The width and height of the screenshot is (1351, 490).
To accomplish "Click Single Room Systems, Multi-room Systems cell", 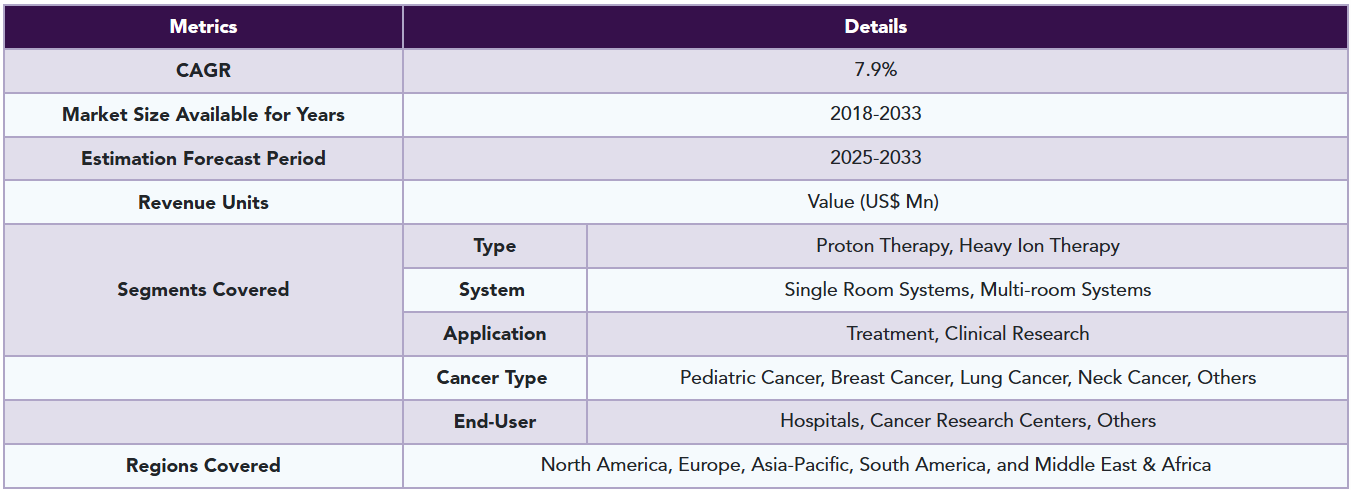I will (x=967, y=290).
